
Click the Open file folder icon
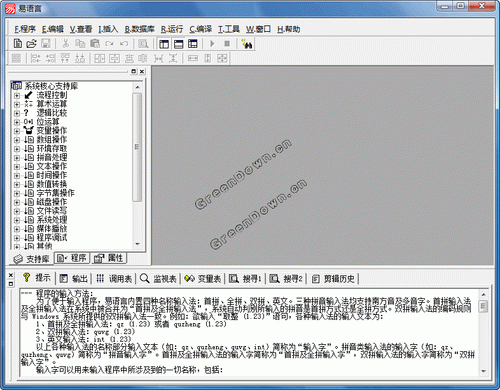(31, 44)
